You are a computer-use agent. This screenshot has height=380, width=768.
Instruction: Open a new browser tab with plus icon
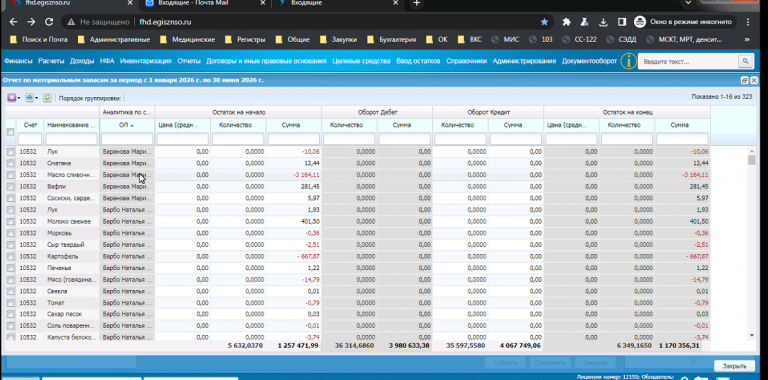pos(416,3)
